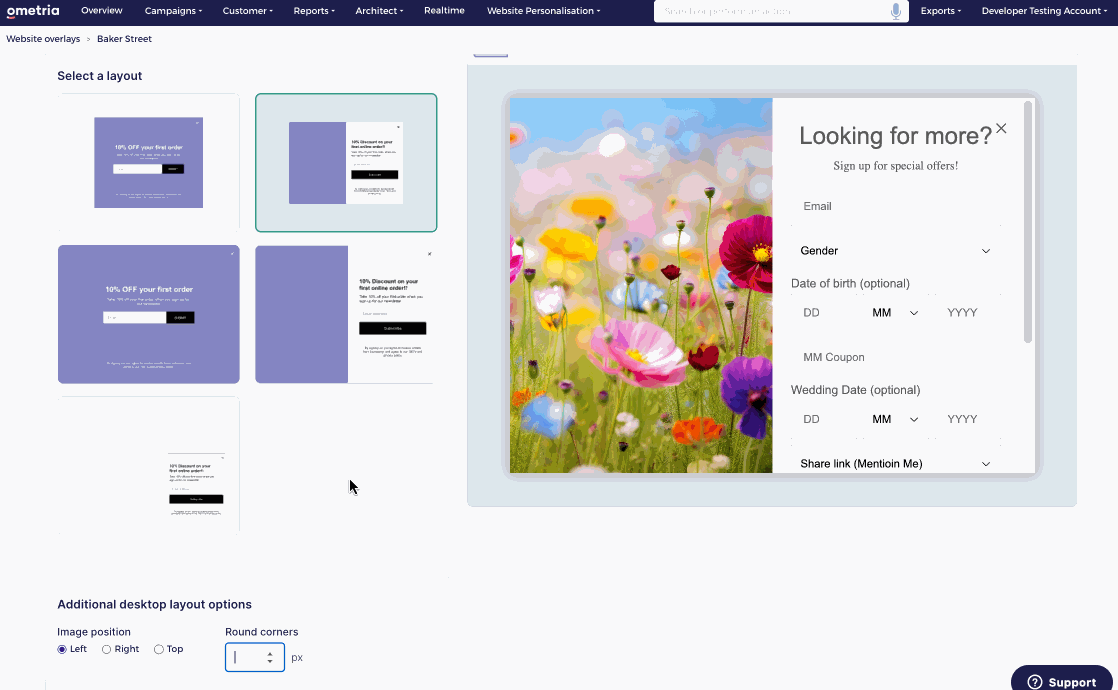1118x690 pixels.
Task: Click the Ometria logo
Action: pyautogui.click(x=33, y=11)
